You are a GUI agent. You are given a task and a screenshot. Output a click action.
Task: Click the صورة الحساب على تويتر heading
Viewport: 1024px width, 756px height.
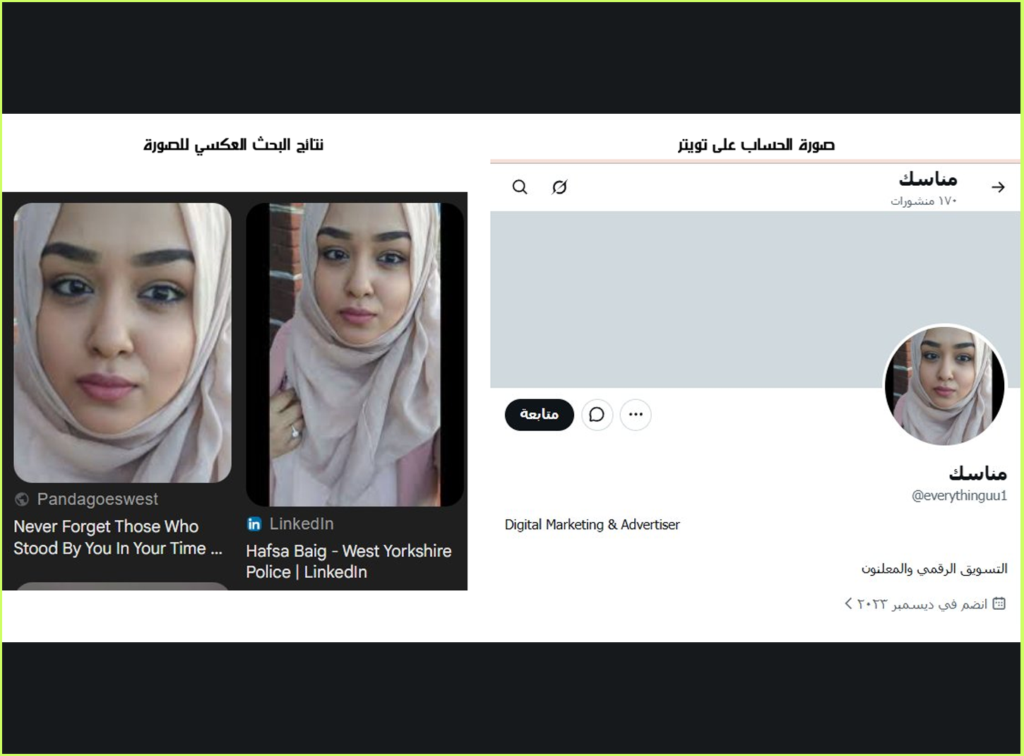pos(756,144)
